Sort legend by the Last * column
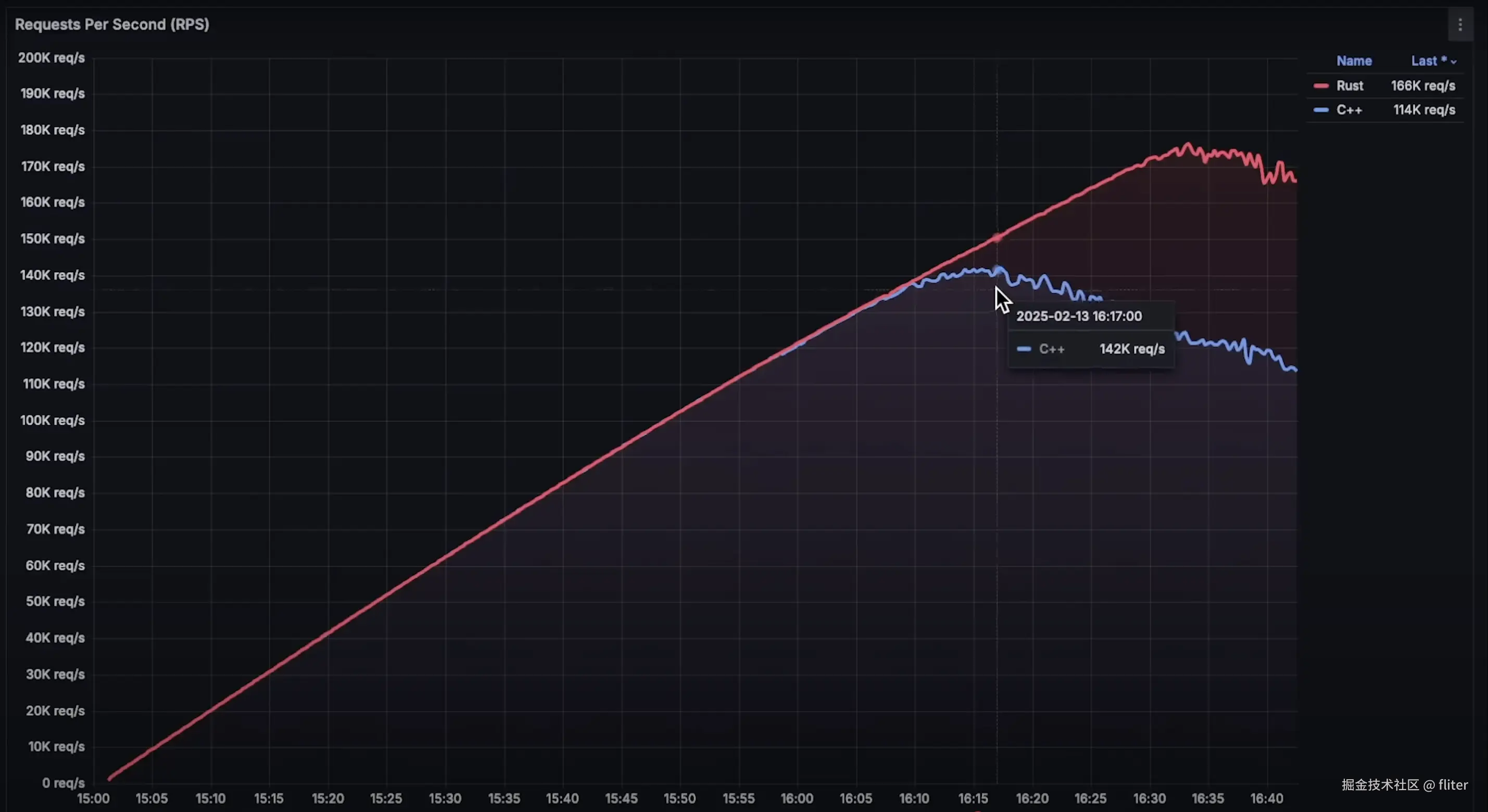The width and height of the screenshot is (1488, 812). 1429,61
